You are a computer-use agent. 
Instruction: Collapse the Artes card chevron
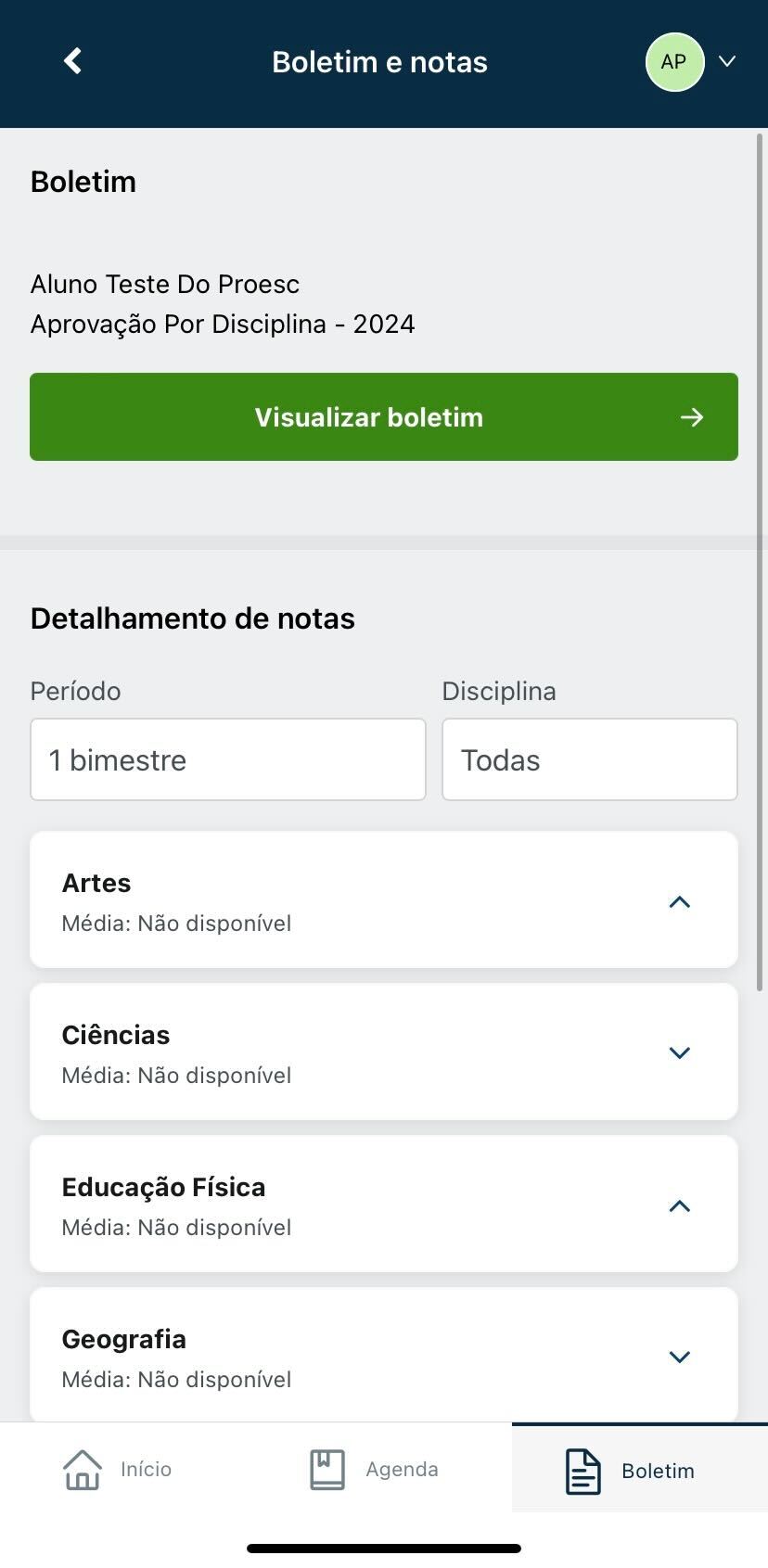coord(680,901)
